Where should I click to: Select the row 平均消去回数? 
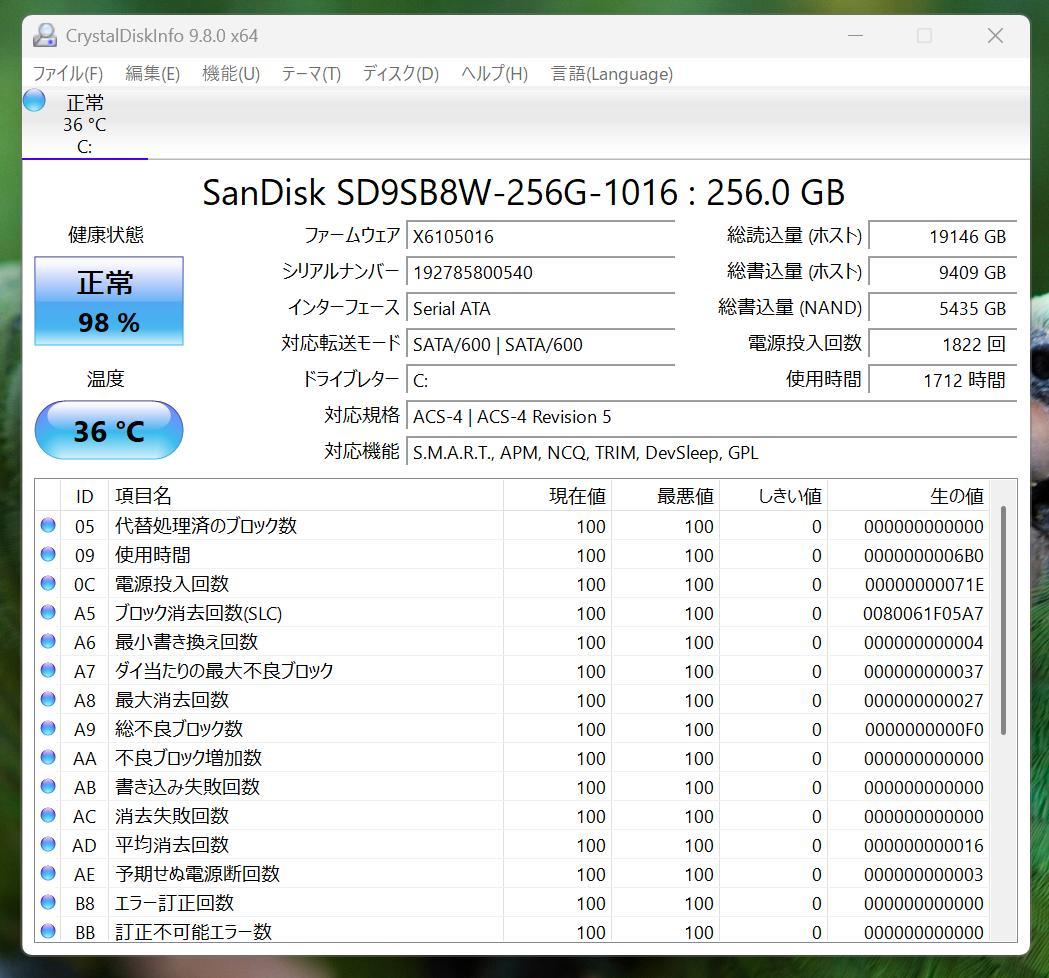[x=512, y=845]
